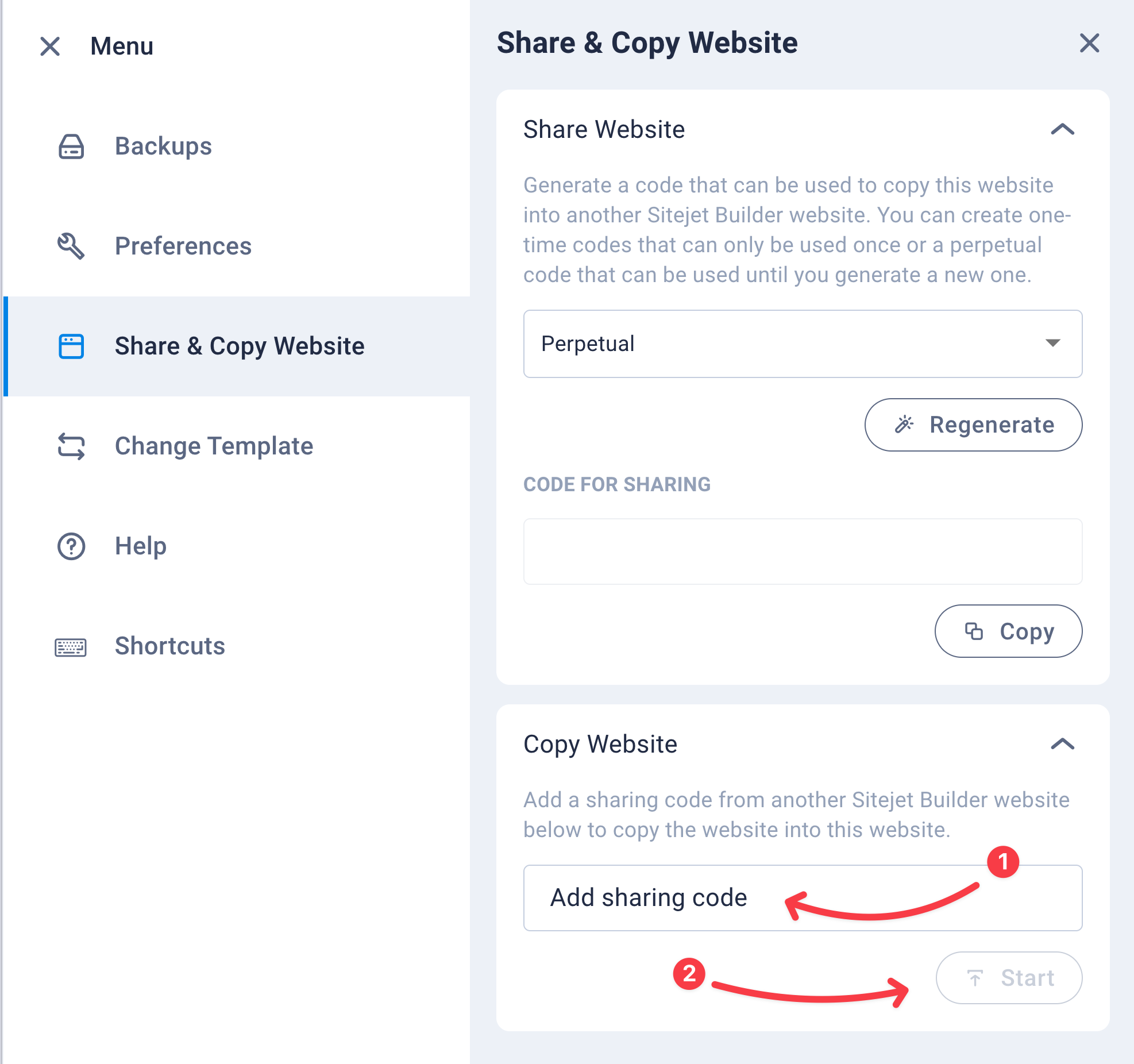Click the Preferences wrench icon

(70, 247)
